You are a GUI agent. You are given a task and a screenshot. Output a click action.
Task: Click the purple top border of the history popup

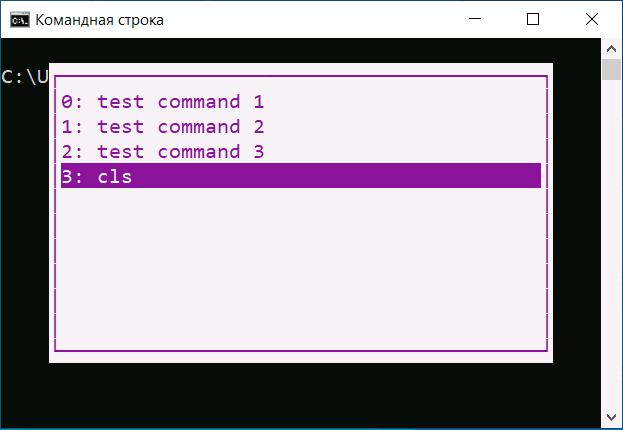(x=301, y=76)
